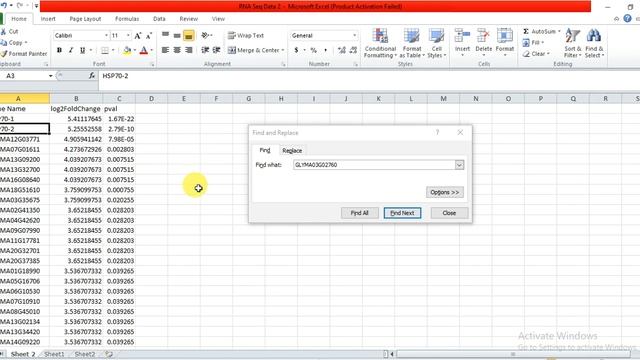This screenshot has height=360, width=640.
Task: Open Sort & Filter menu
Action: pos(572,43)
